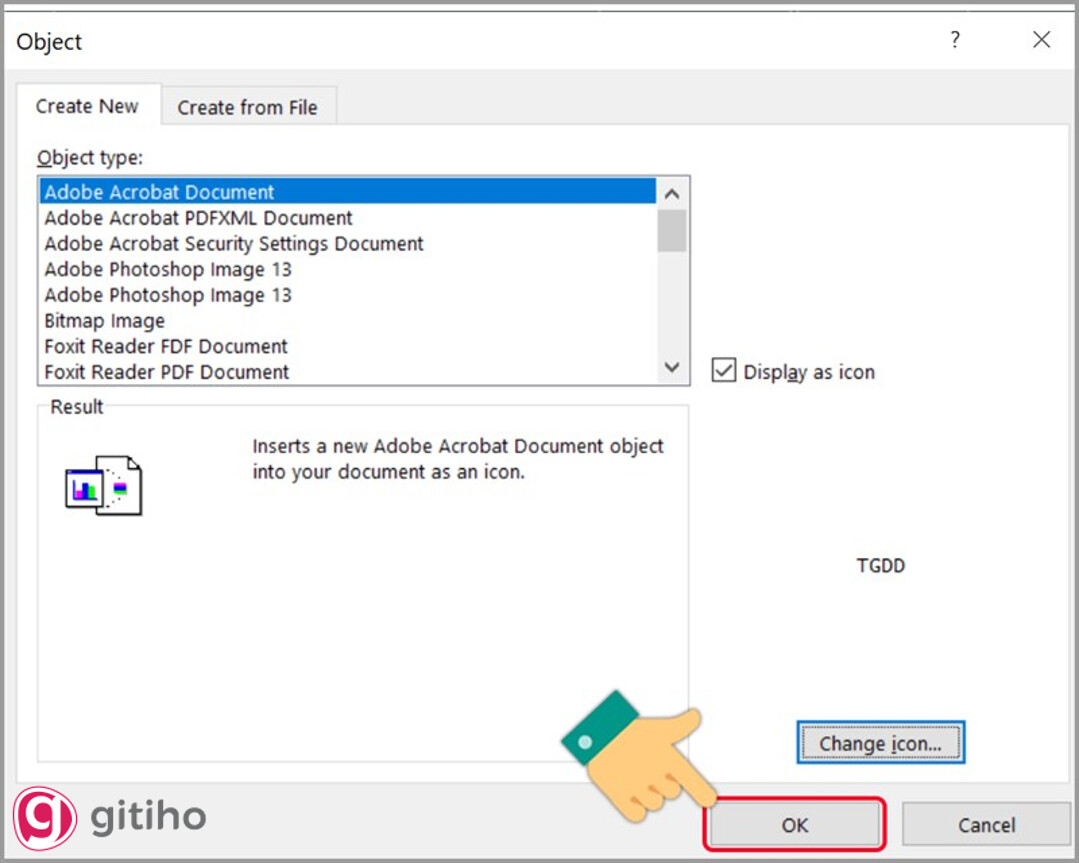Image resolution: width=1079 pixels, height=863 pixels.
Task: Confirm with the OK button
Action: point(795,824)
